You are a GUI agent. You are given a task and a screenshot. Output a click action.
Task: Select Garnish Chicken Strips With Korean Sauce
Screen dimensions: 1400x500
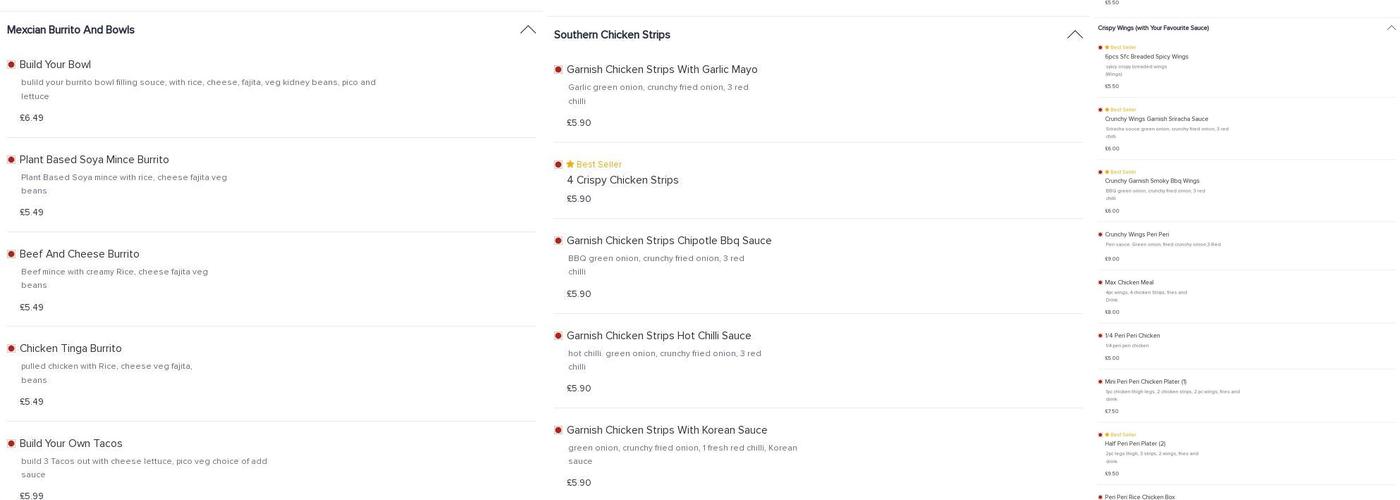666,430
